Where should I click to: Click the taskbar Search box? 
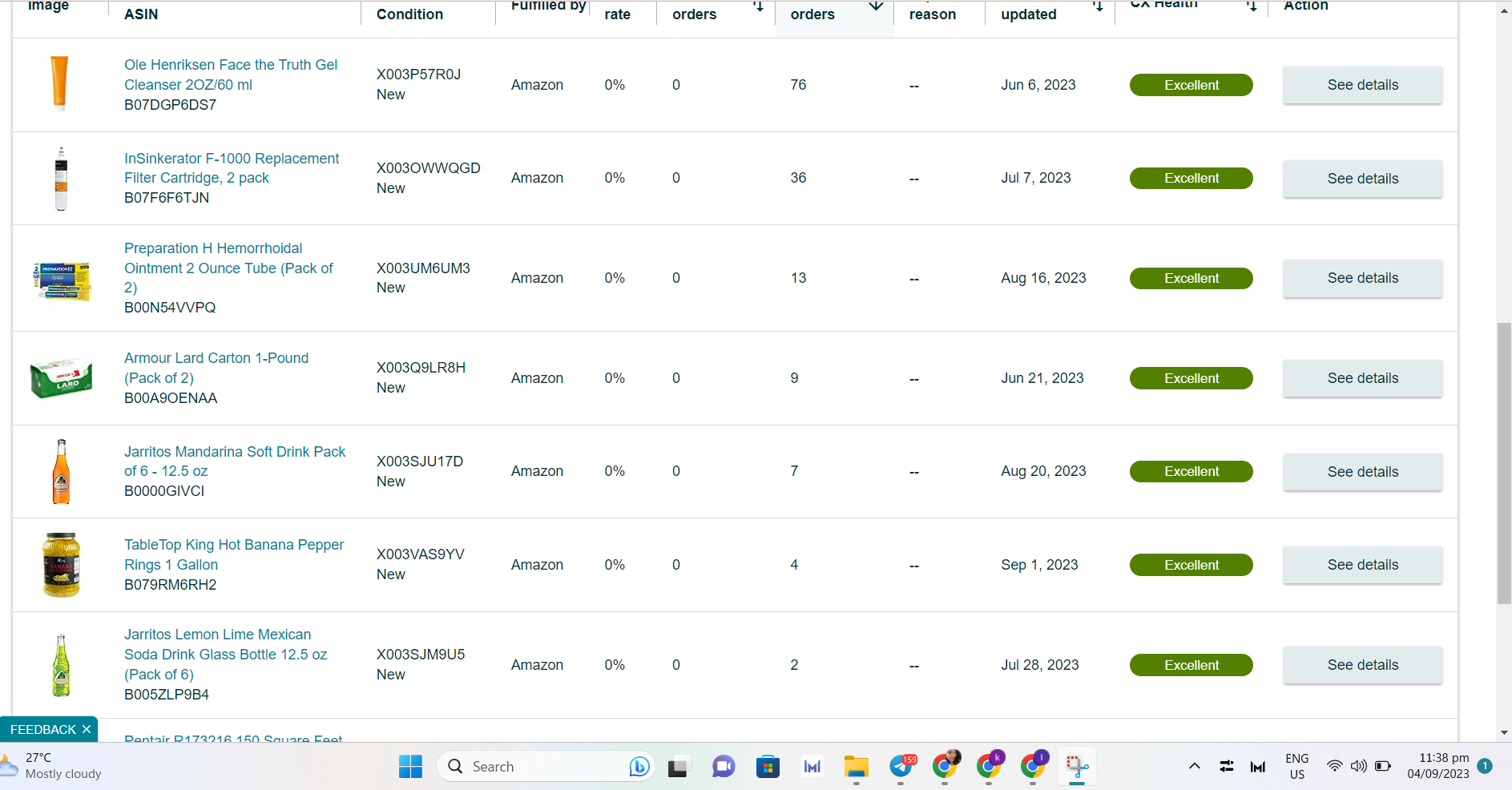coord(546,767)
